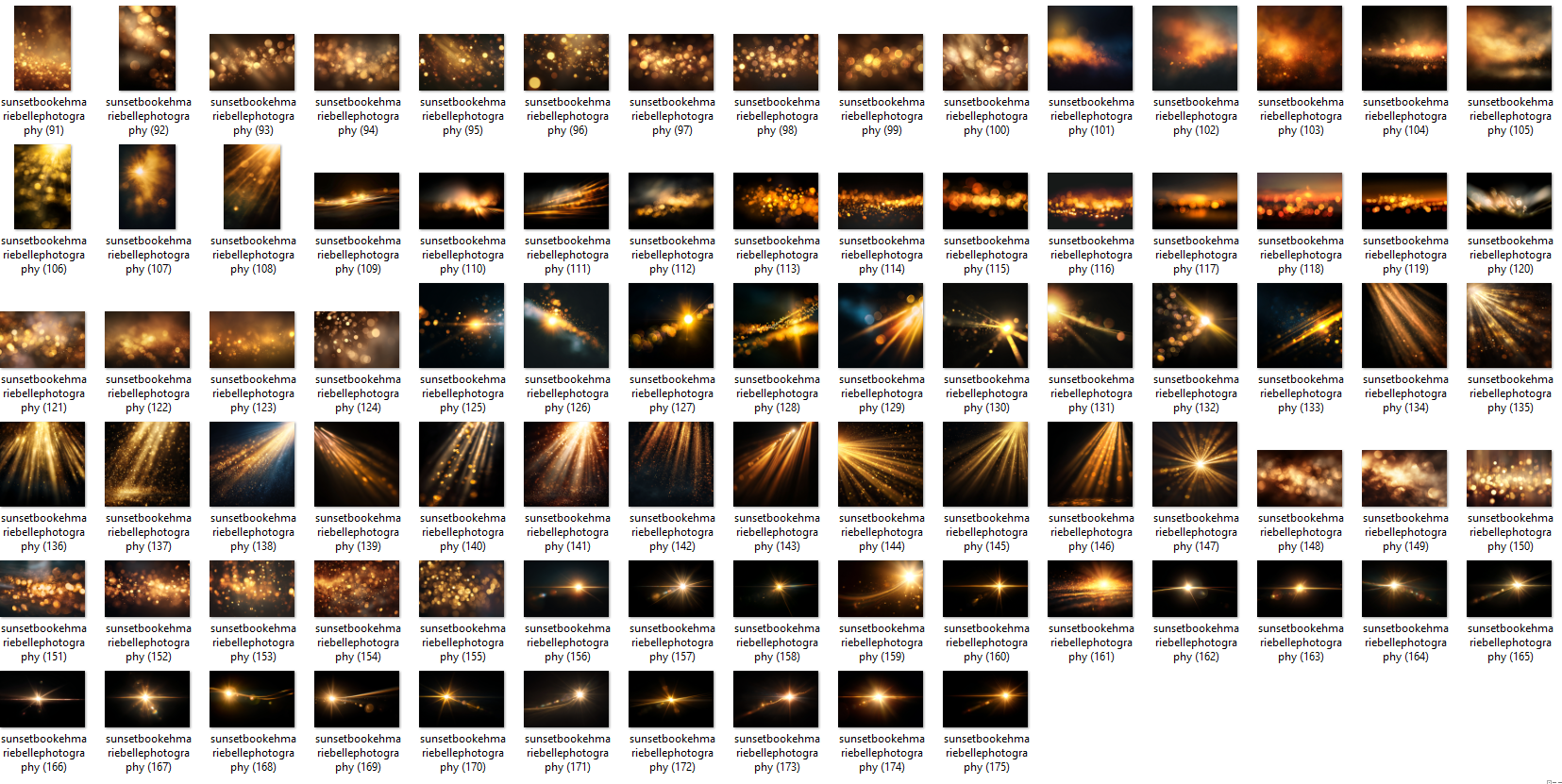Select the thumbnail for phy (161)
This screenshot has height=784, width=1562.
point(1090,589)
